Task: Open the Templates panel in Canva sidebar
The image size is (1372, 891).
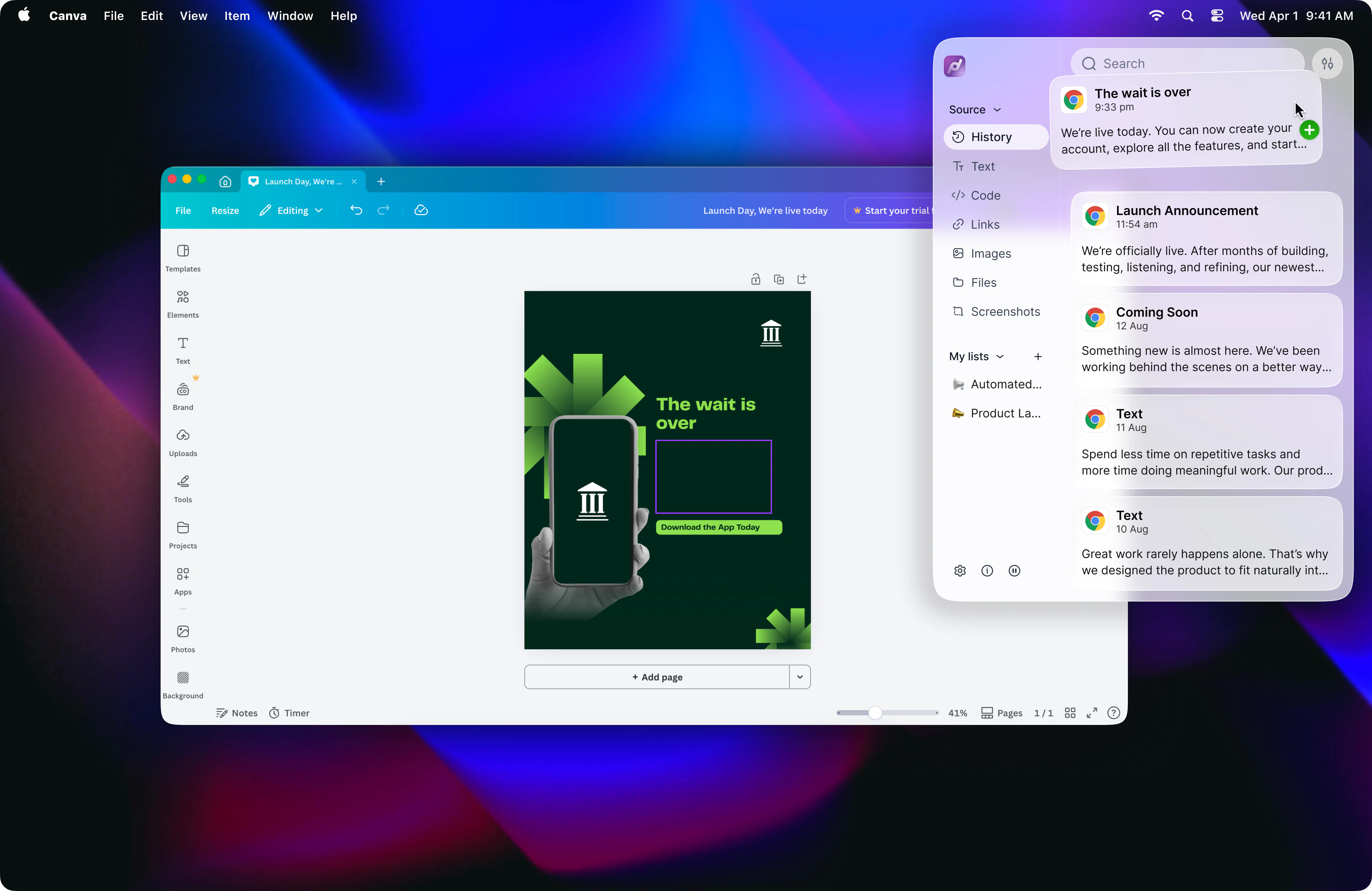Action: point(183,258)
